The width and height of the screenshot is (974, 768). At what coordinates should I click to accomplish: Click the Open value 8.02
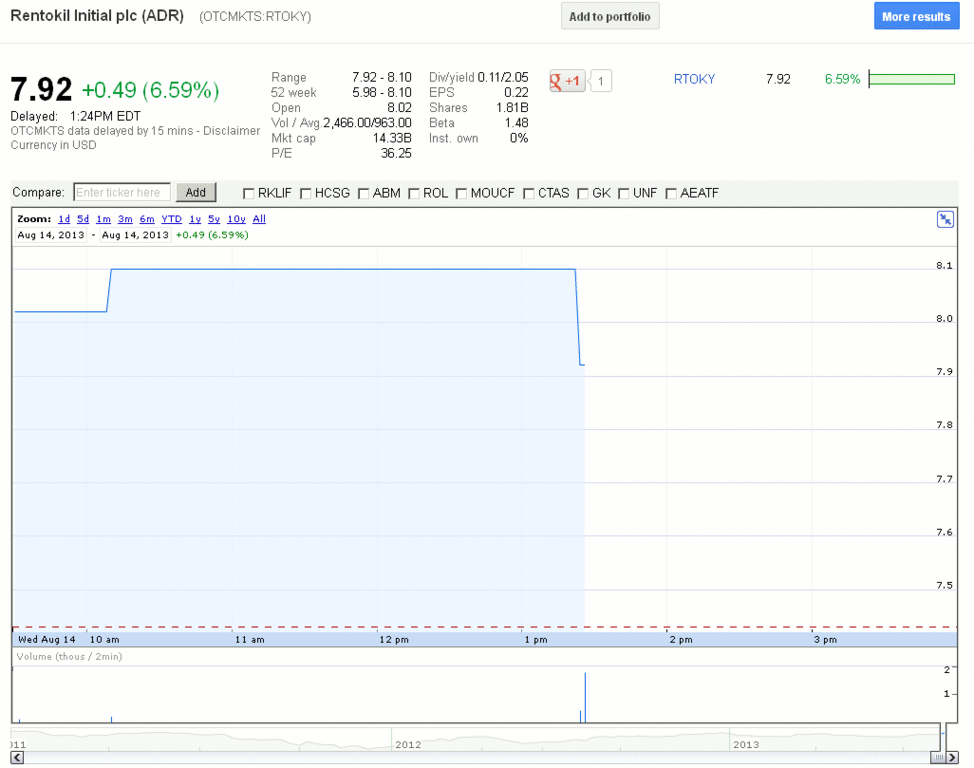click(x=399, y=107)
